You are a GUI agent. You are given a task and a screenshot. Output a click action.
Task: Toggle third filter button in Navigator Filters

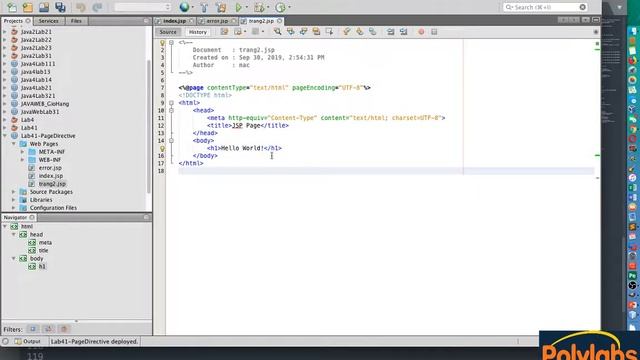64,329
